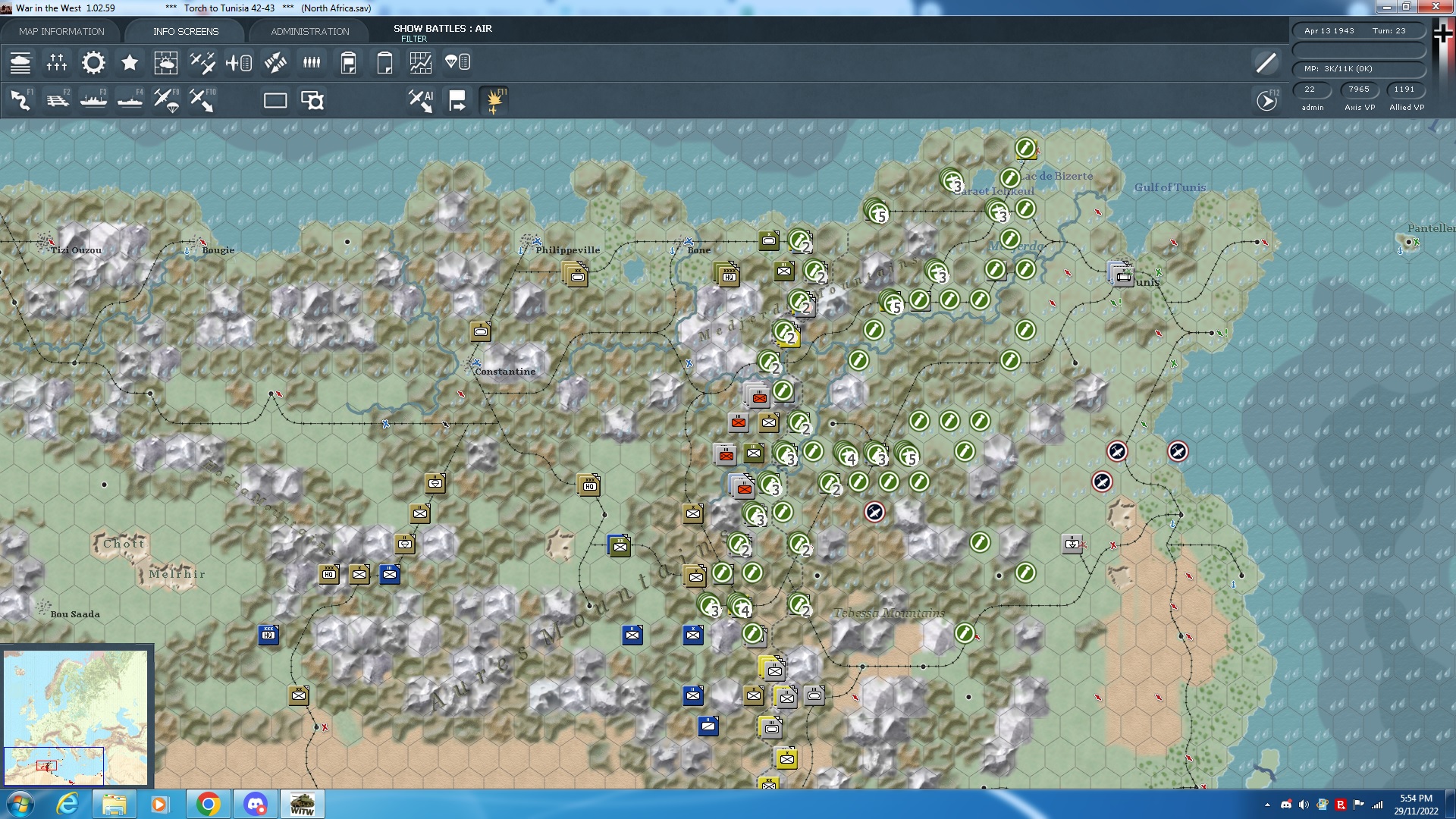Toggle the air losses plane-list icon

coord(239,63)
